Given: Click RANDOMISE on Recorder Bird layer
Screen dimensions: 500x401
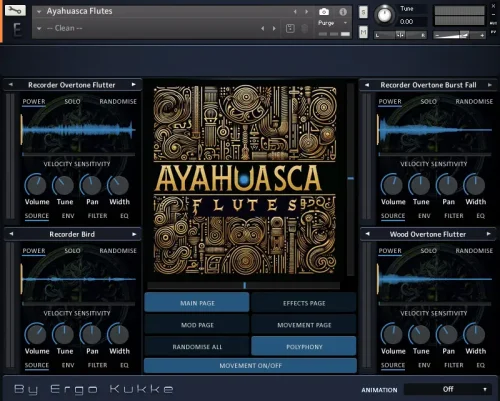Looking at the screenshot, I should tap(118, 251).
